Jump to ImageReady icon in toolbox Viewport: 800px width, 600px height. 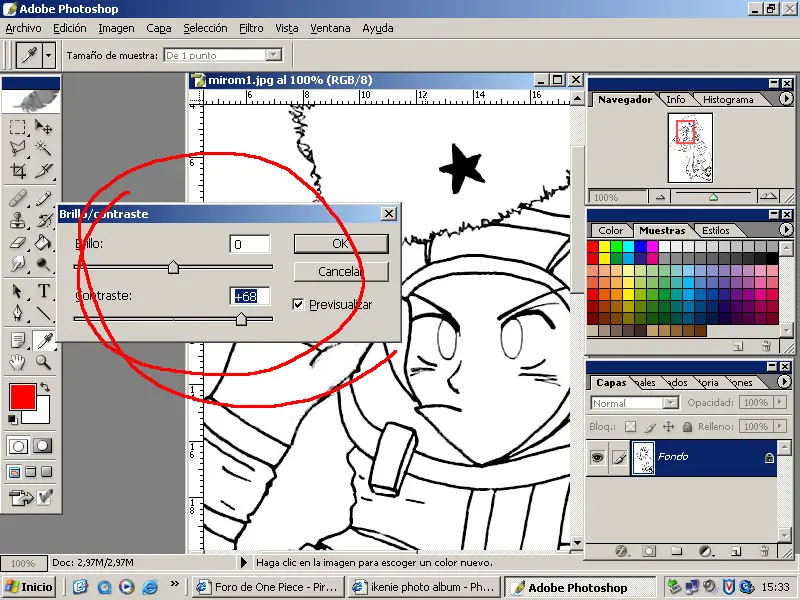point(21,497)
